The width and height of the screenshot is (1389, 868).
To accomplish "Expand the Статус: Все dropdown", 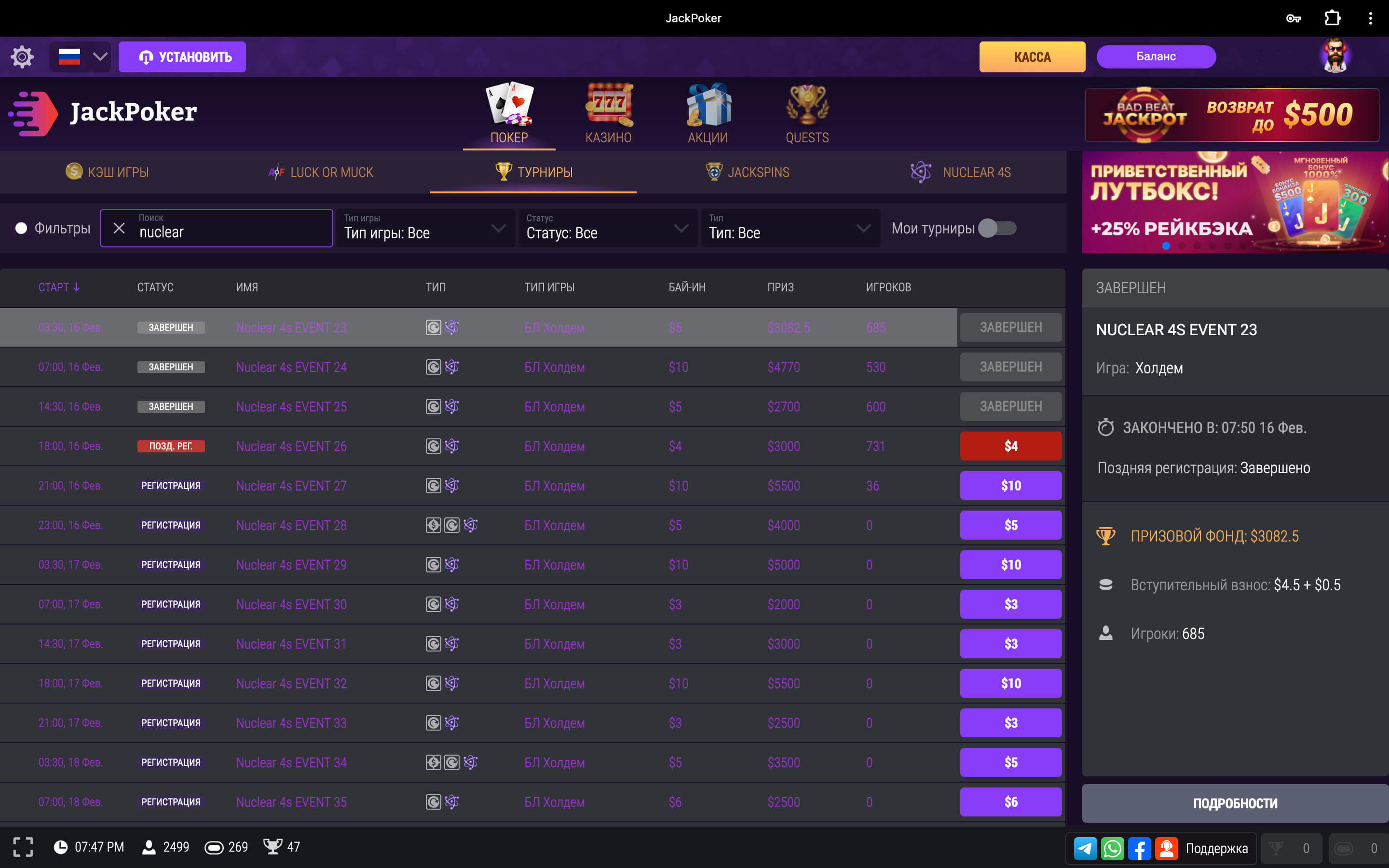I will pyautogui.click(x=608, y=228).
